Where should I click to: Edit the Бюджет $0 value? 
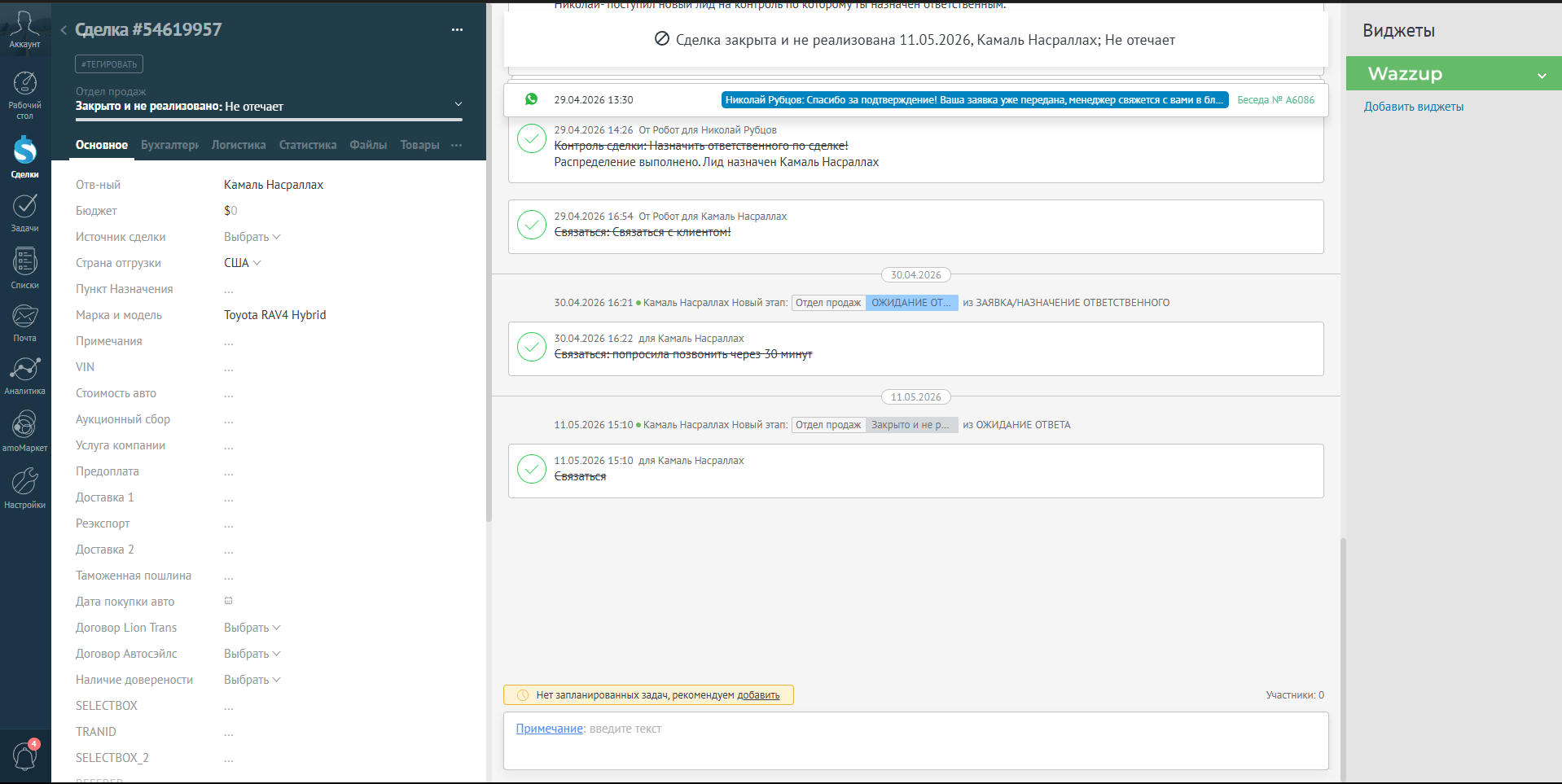click(x=230, y=211)
